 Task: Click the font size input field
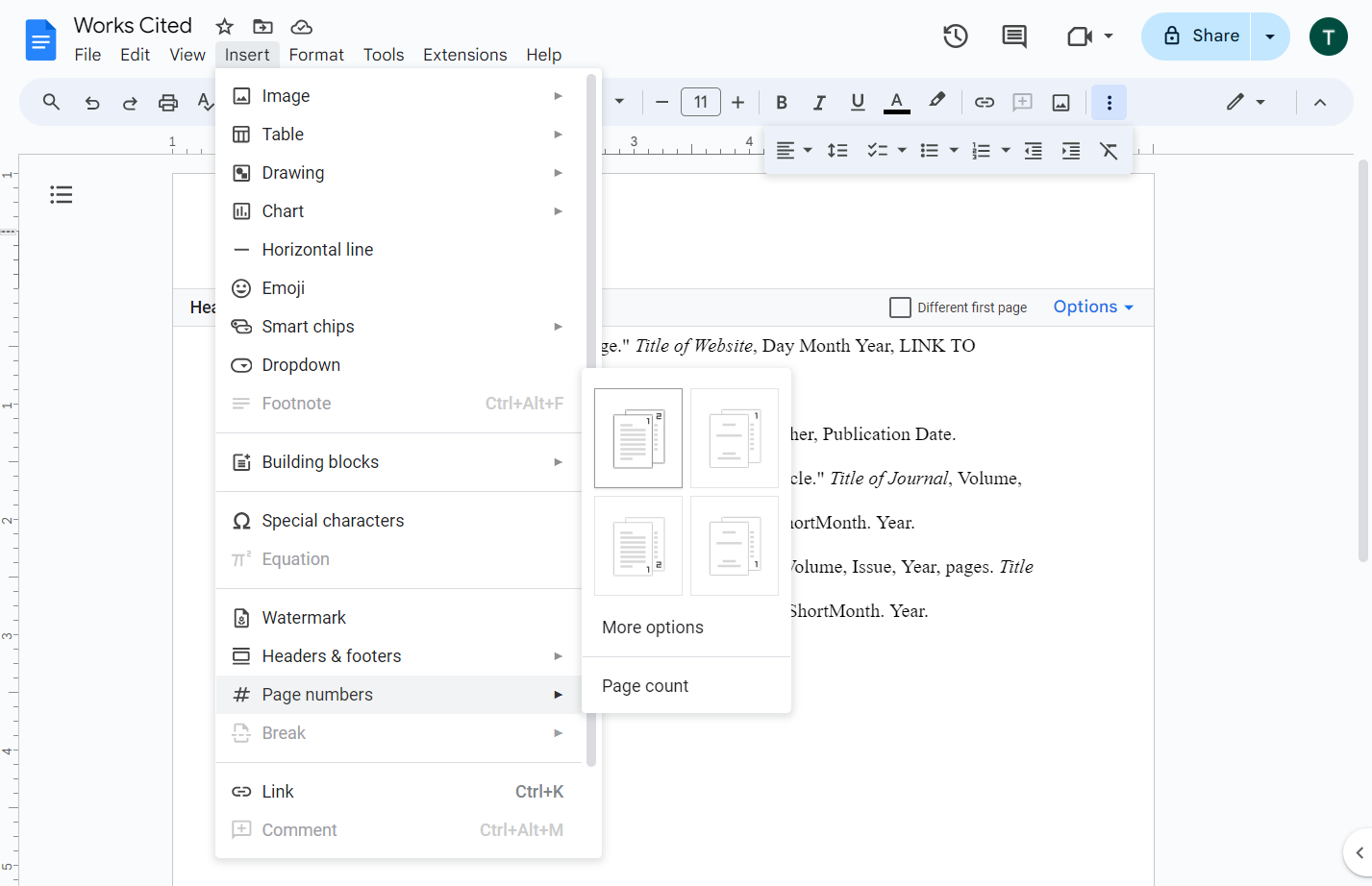[x=701, y=102]
